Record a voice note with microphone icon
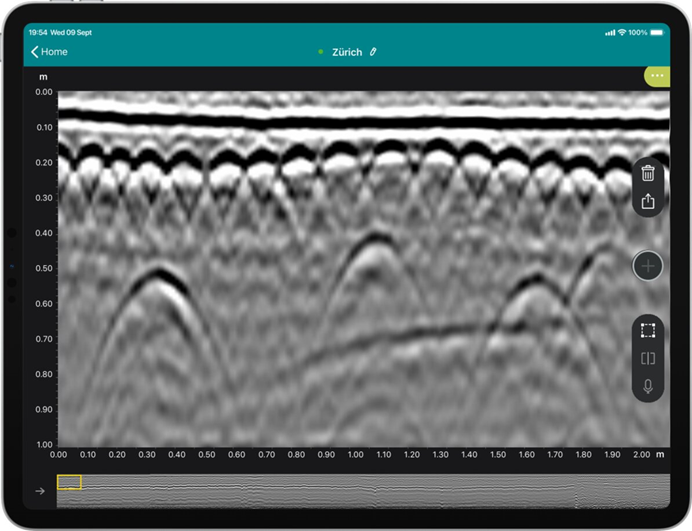692x531 pixels. coord(647,387)
